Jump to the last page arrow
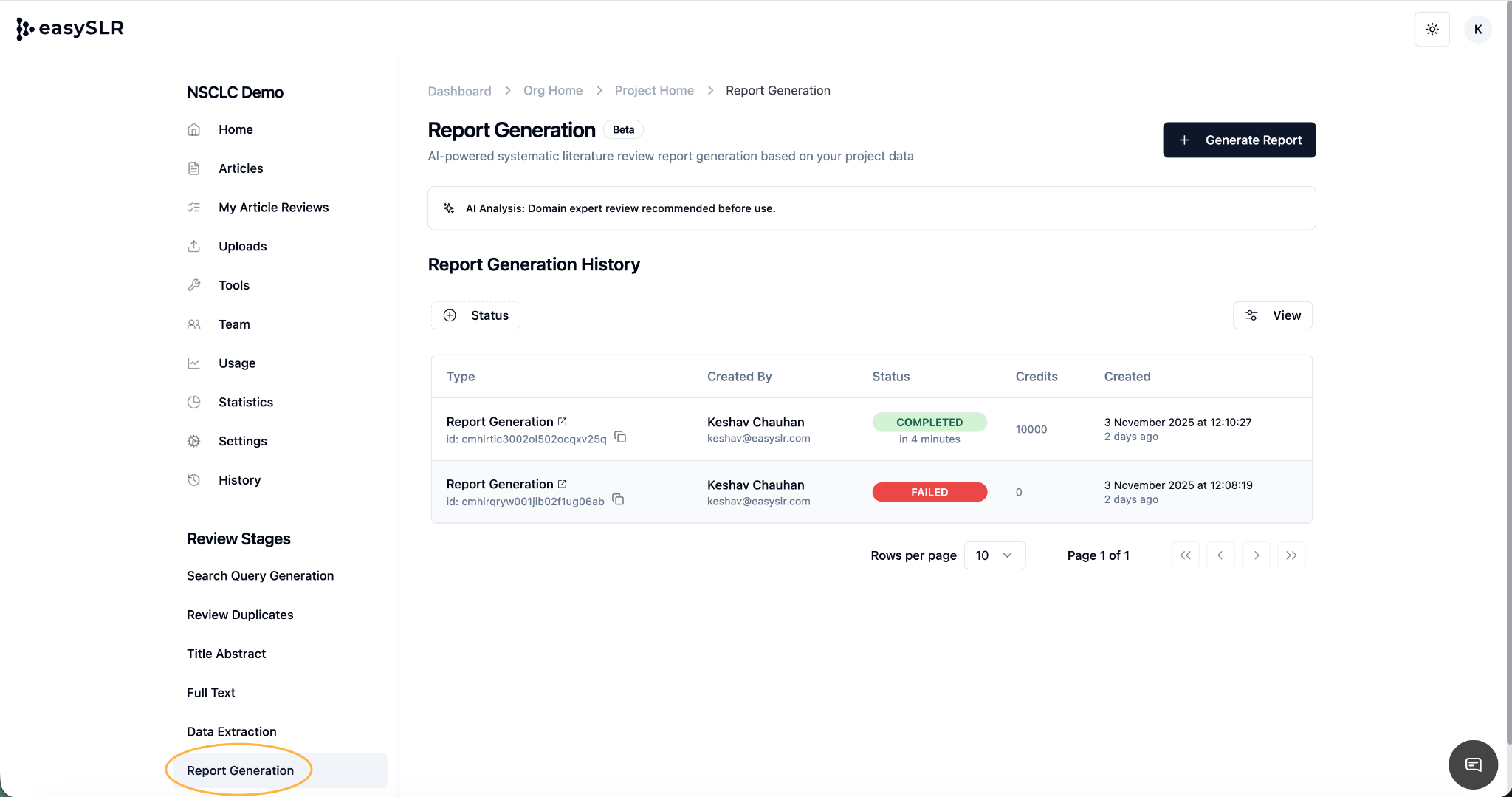1512x797 pixels. [x=1291, y=555]
